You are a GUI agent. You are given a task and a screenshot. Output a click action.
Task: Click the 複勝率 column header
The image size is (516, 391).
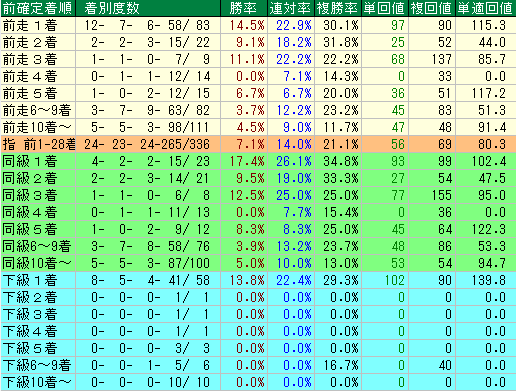click(x=338, y=8)
